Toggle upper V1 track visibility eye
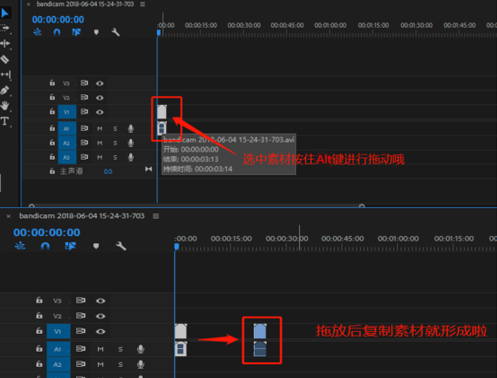The height and width of the screenshot is (378, 497). (100, 112)
